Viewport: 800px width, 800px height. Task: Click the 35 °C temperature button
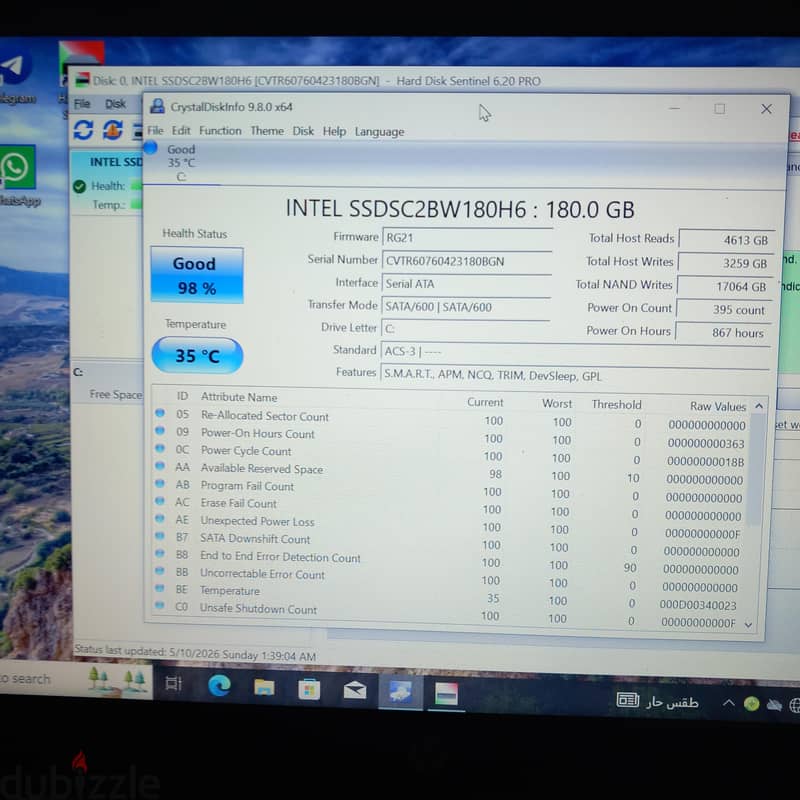click(197, 355)
